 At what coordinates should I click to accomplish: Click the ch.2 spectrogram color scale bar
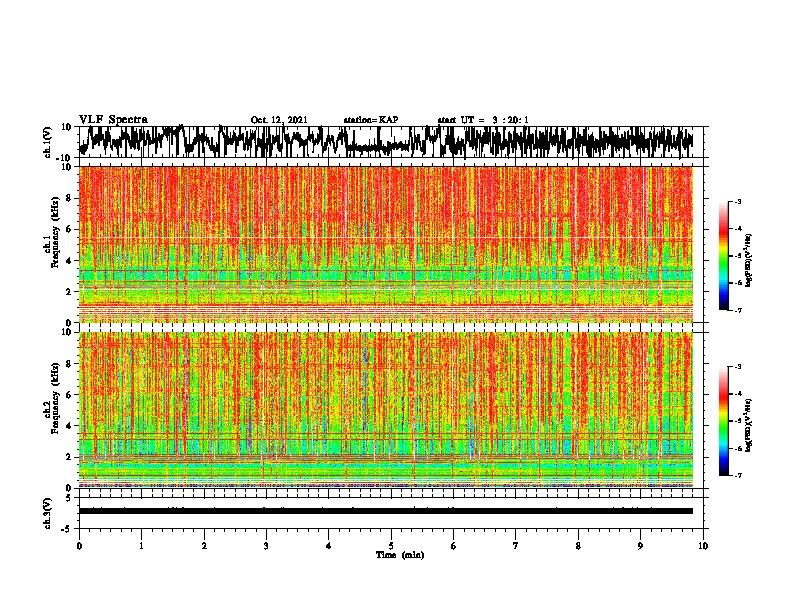tap(723, 421)
